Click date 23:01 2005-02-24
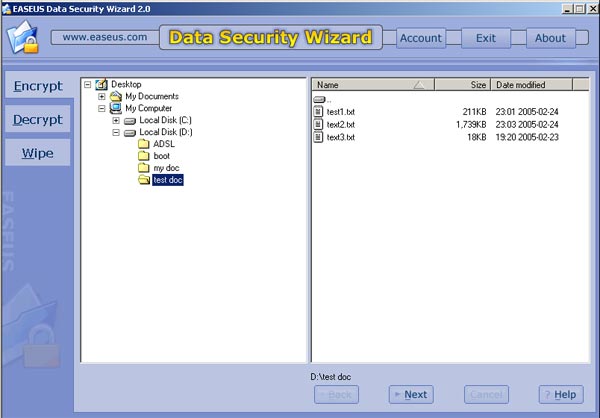This screenshot has height=418, width=600. click(527, 112)
